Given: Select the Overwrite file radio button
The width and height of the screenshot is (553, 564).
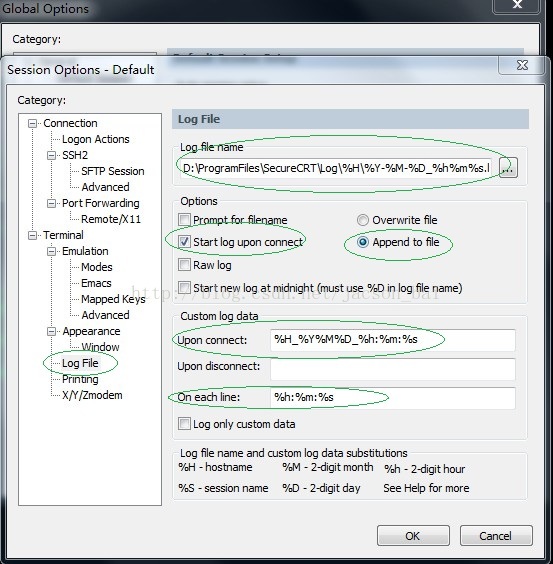Looking at the screenshot, I should 363,220.
